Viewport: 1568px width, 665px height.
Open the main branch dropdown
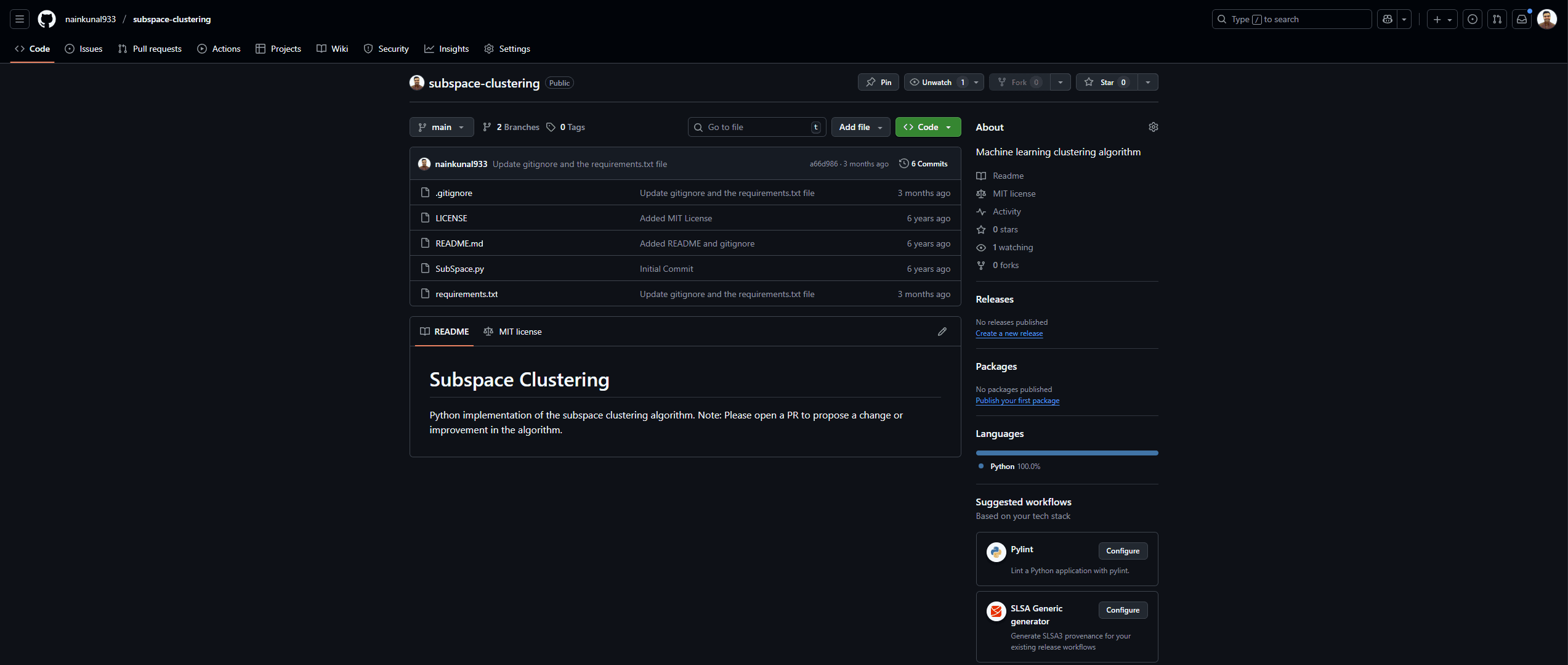441,127
